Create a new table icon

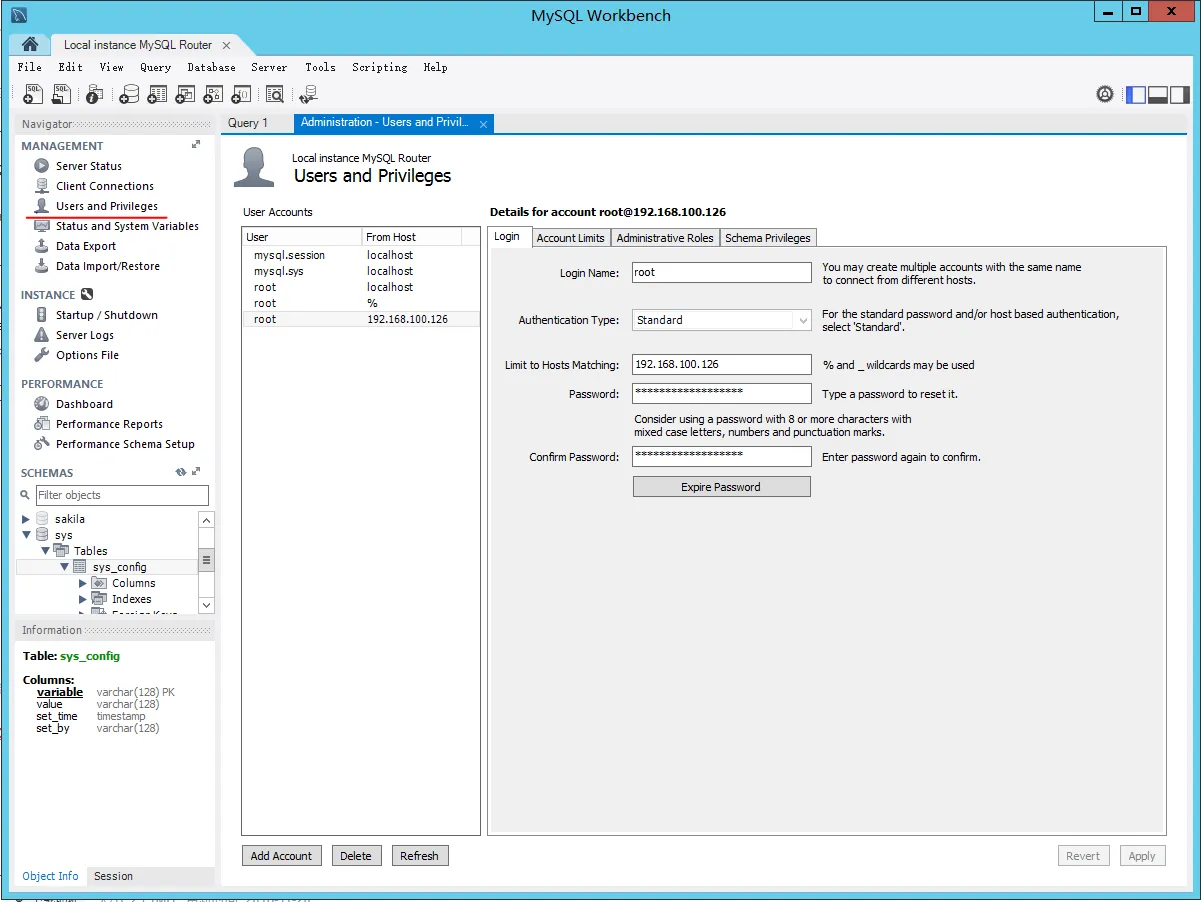pyautogui.click(x=157, y=94)
